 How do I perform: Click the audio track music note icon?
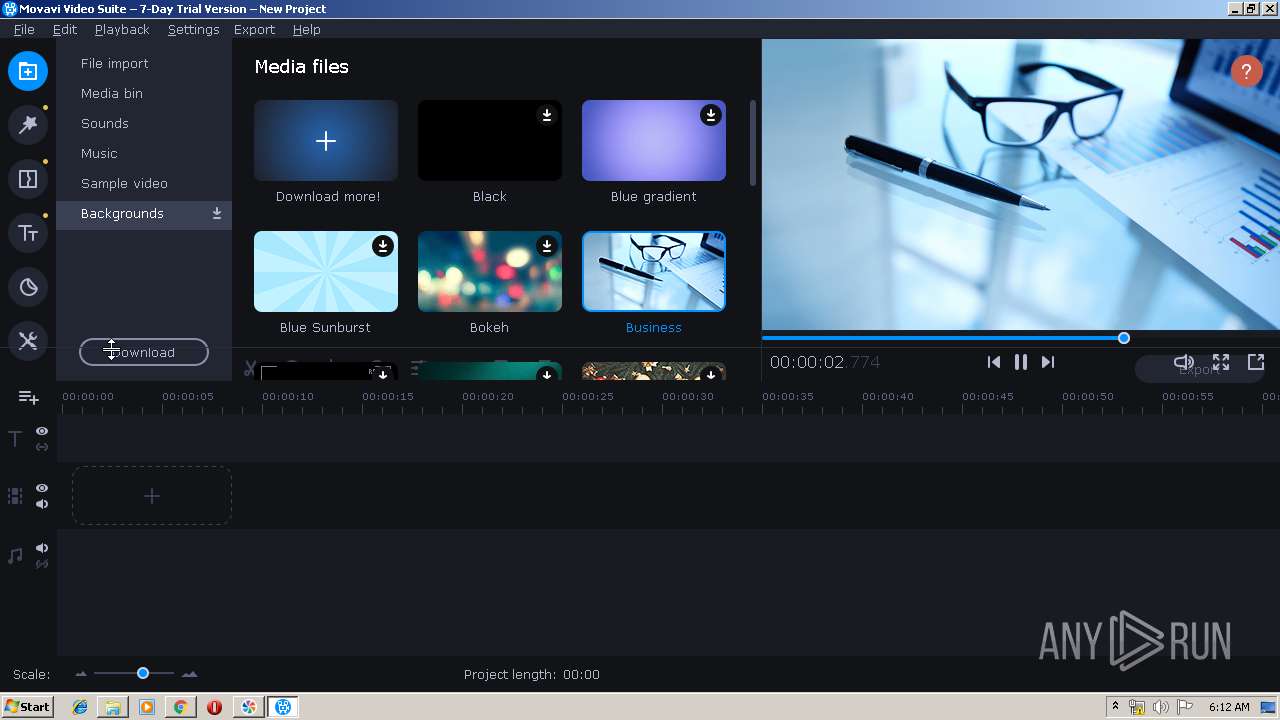(x=15, y=556)
